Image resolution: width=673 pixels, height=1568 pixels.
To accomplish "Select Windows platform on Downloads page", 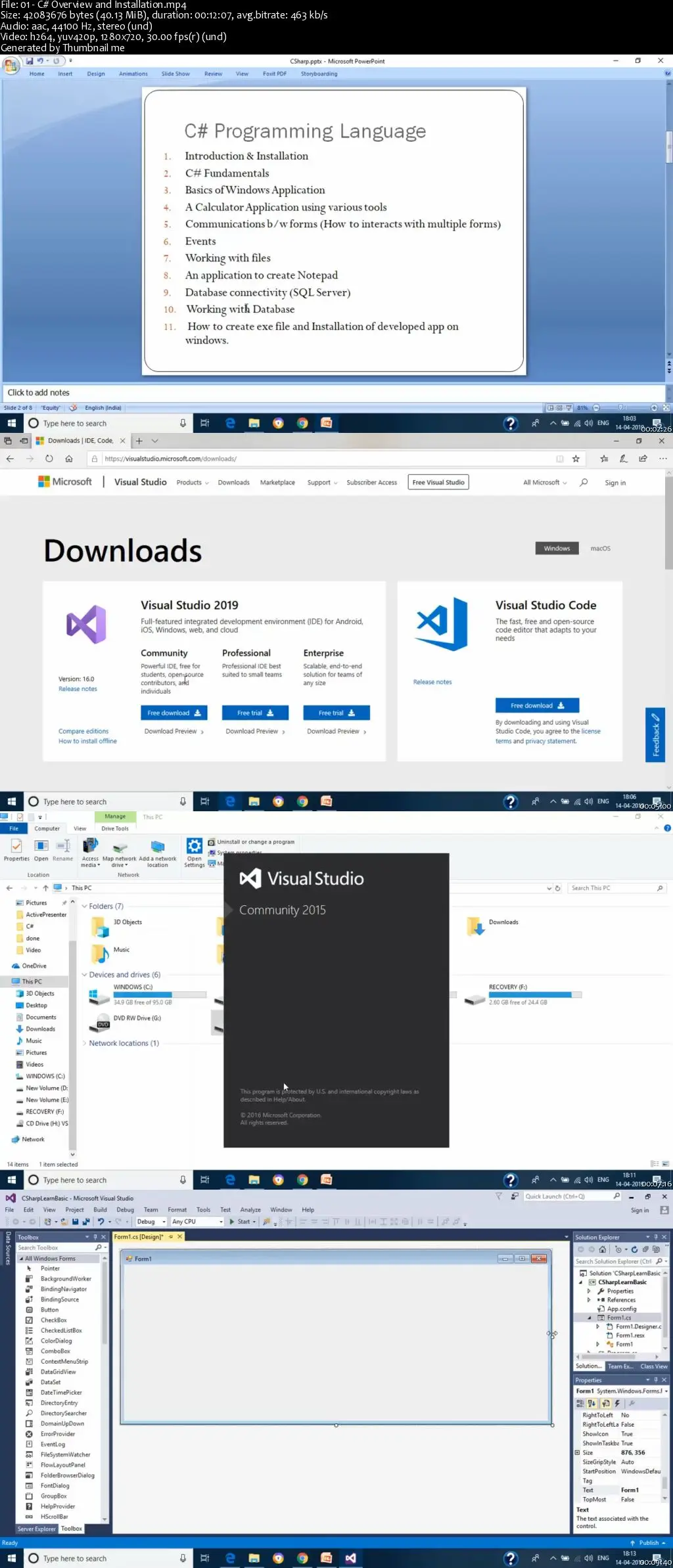I will pos(557,548).
